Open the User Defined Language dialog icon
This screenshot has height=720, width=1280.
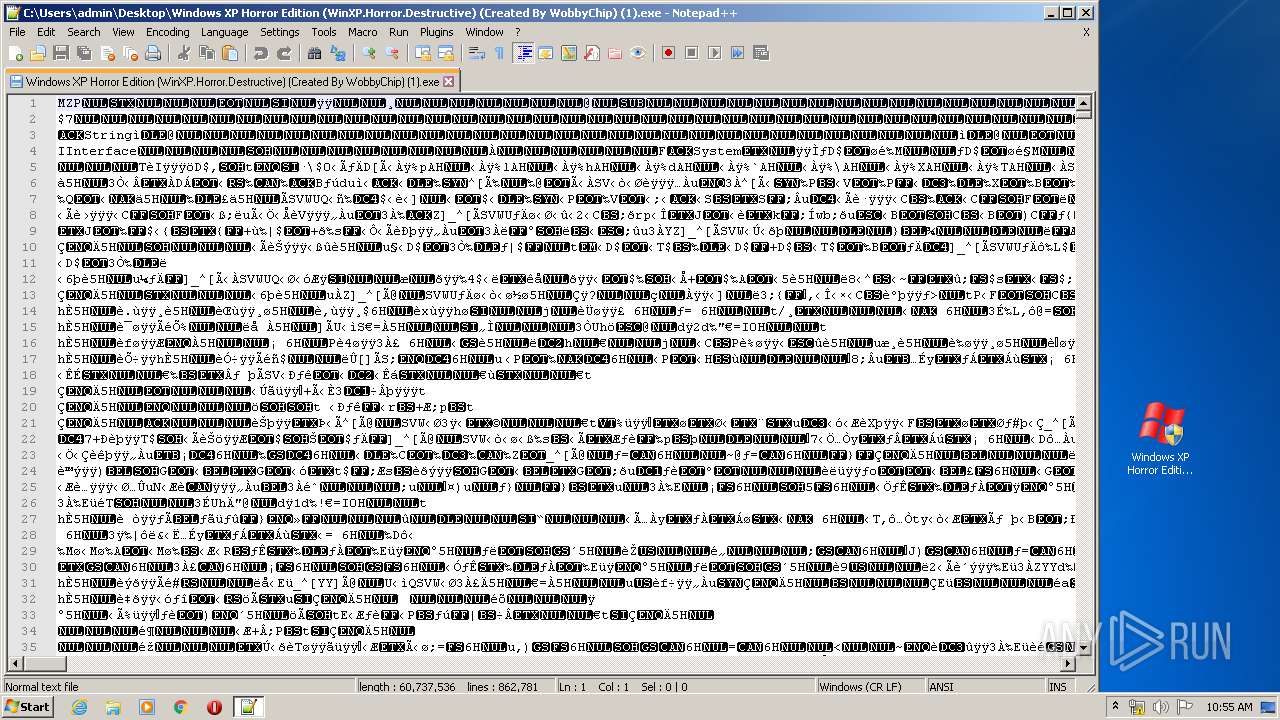tap(545, 53)
